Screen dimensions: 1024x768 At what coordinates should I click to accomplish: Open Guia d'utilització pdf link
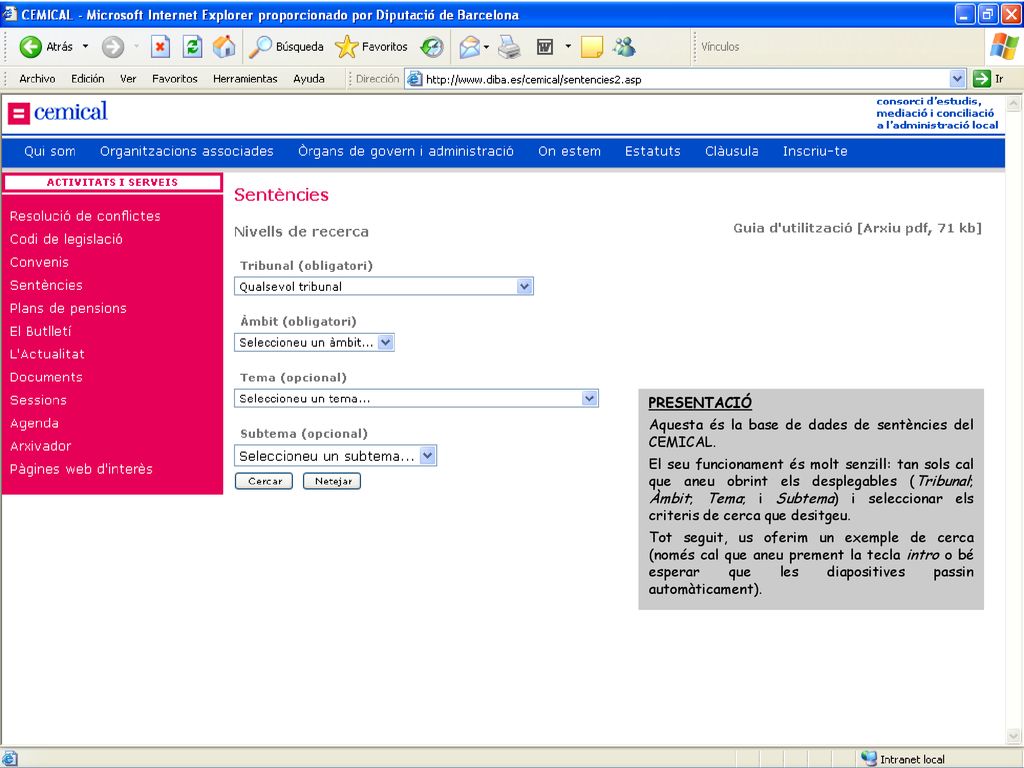tap(857, 228)
